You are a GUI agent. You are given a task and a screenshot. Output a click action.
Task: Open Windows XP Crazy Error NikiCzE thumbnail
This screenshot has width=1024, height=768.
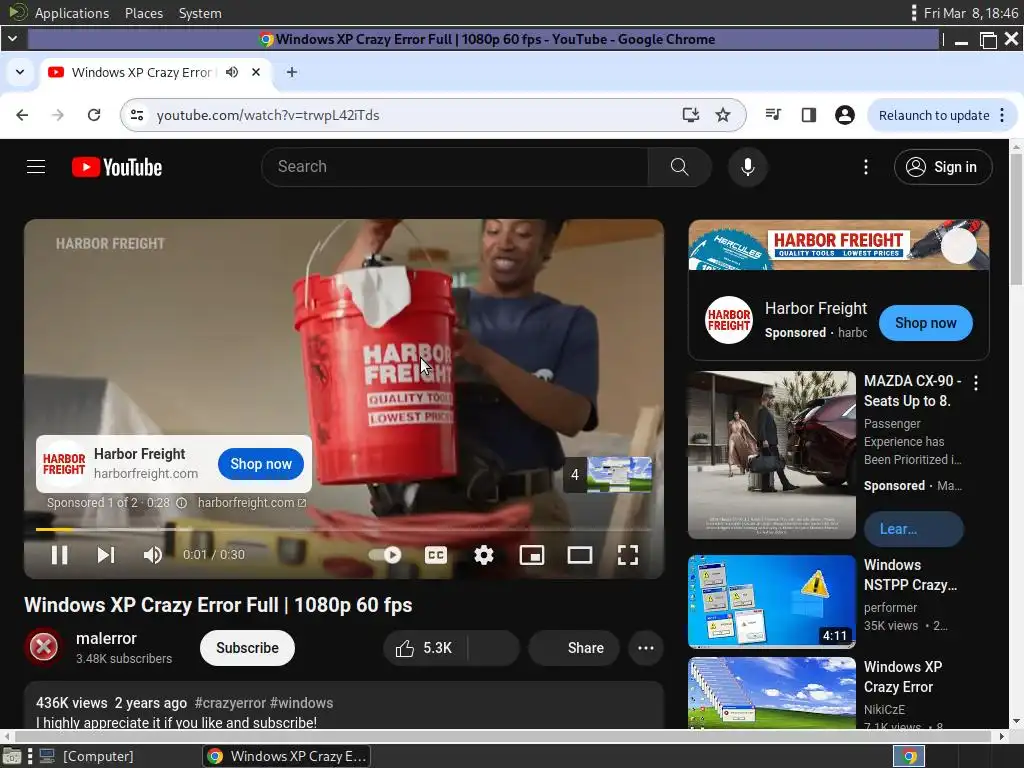point(771,693)
